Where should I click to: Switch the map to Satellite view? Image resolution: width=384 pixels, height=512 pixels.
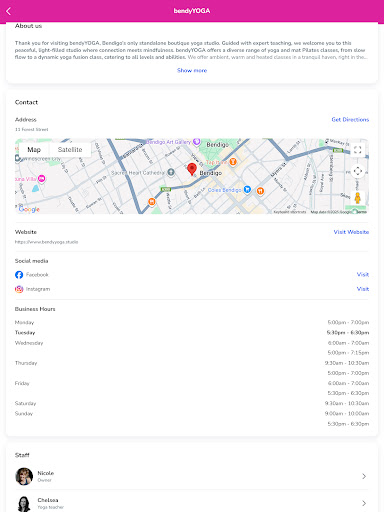tap(70, 150)
